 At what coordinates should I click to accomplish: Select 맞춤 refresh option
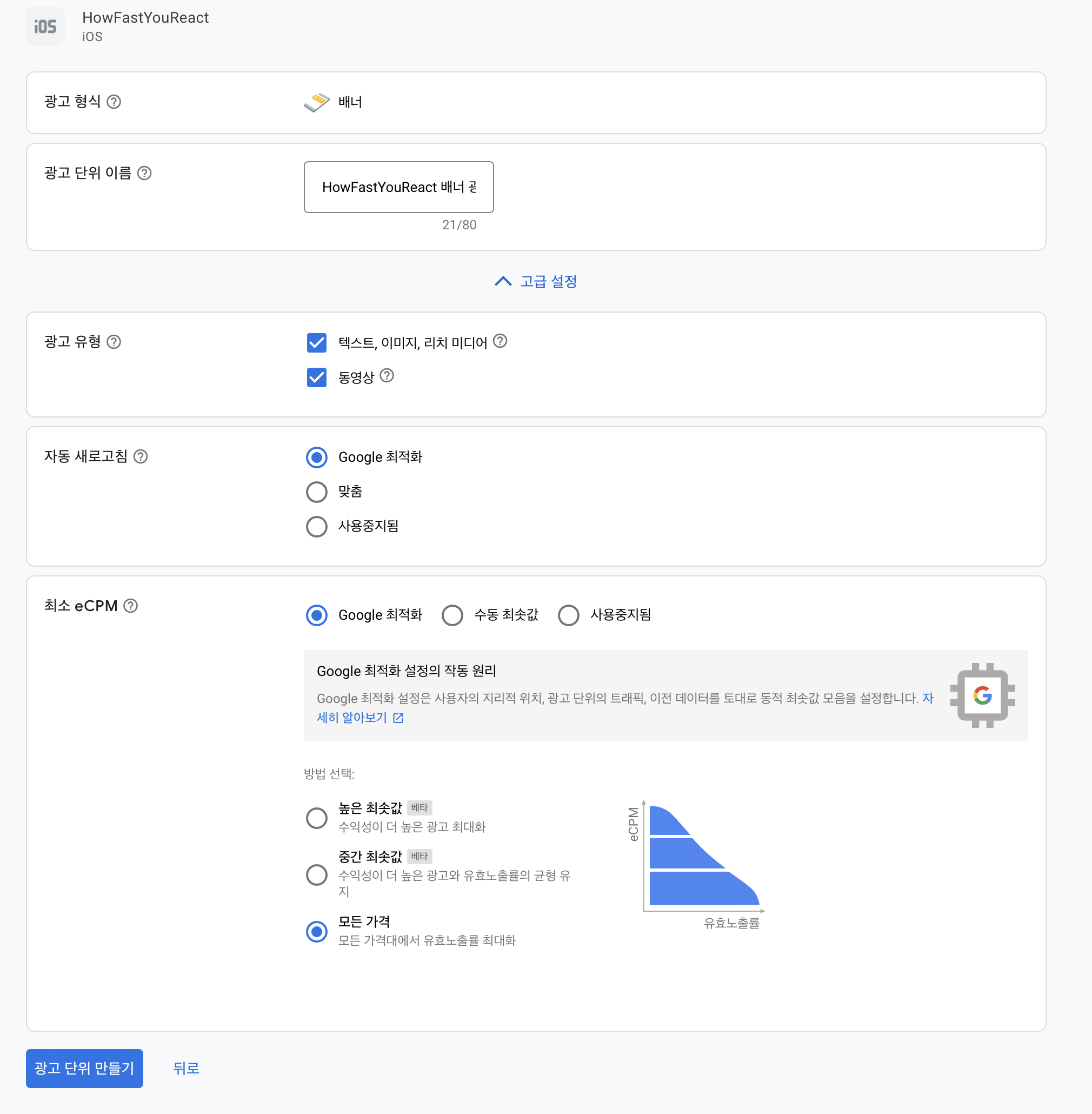(317, 492)
